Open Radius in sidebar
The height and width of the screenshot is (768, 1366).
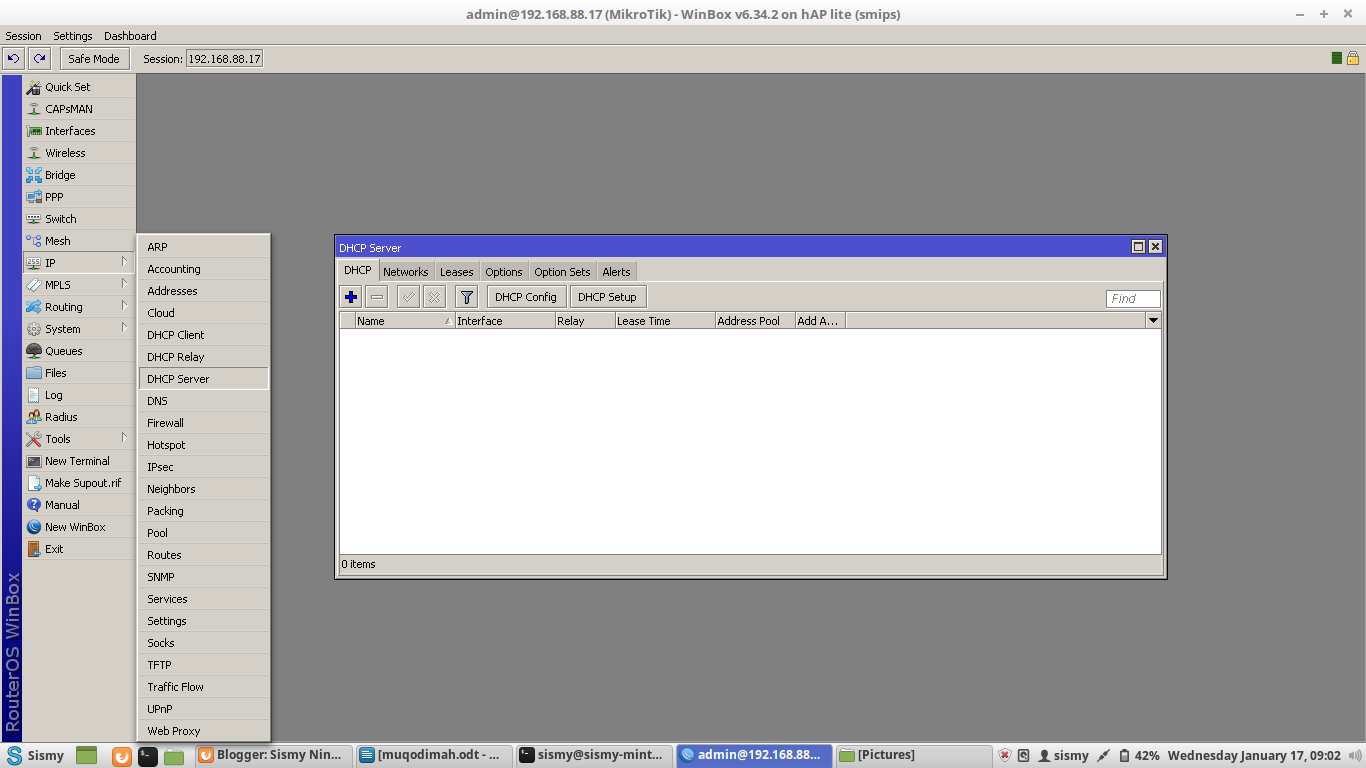[79, 417]
